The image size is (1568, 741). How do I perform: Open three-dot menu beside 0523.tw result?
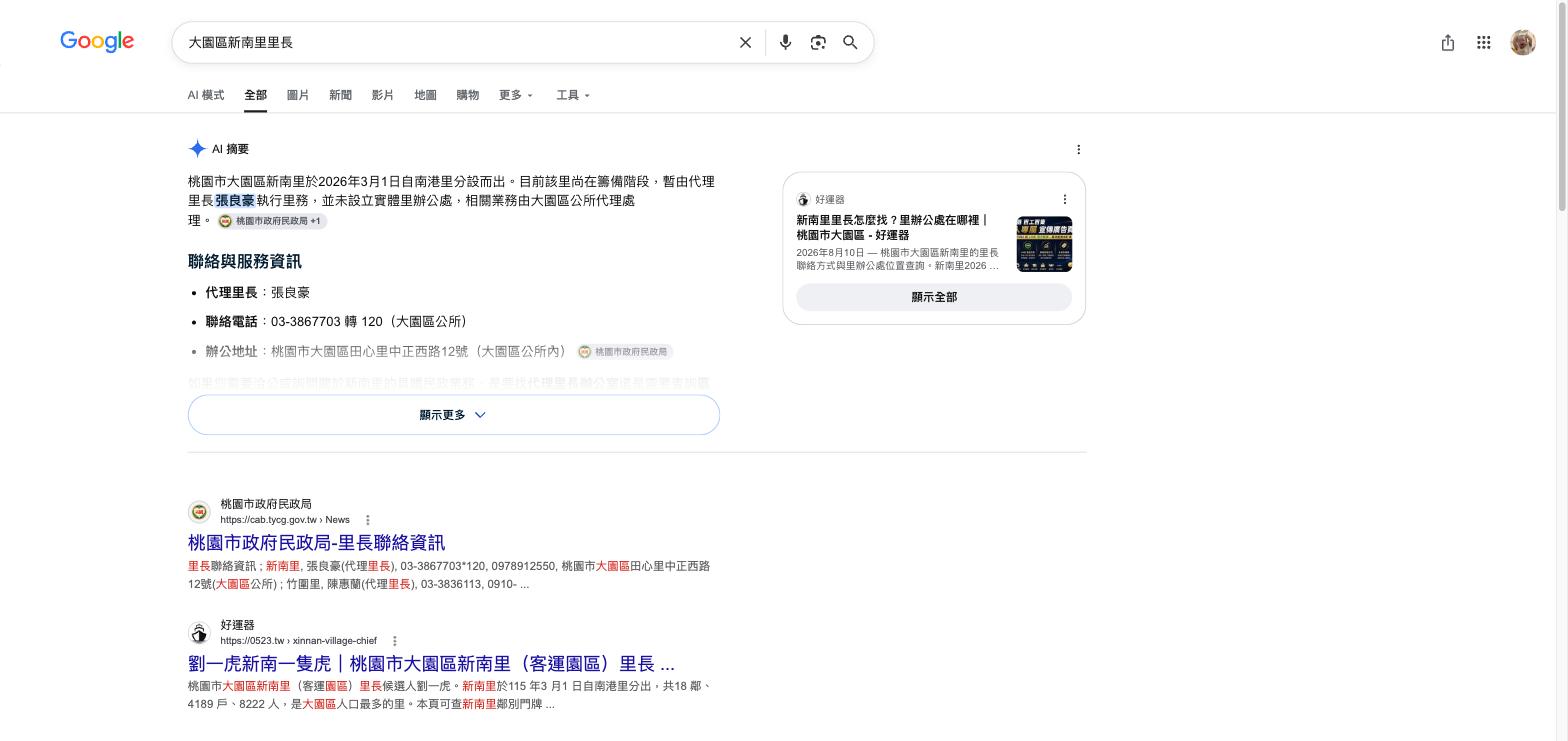pyautogui.click(x=395, y=641)
